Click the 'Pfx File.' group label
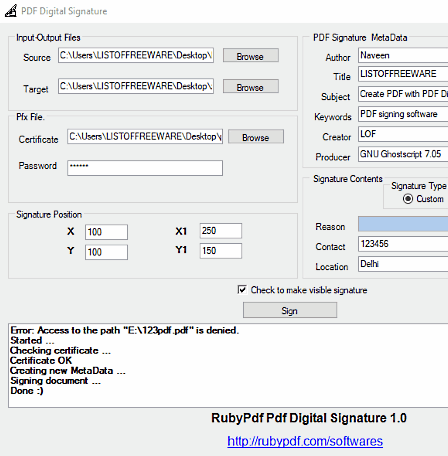 click(x=30, y=117)
